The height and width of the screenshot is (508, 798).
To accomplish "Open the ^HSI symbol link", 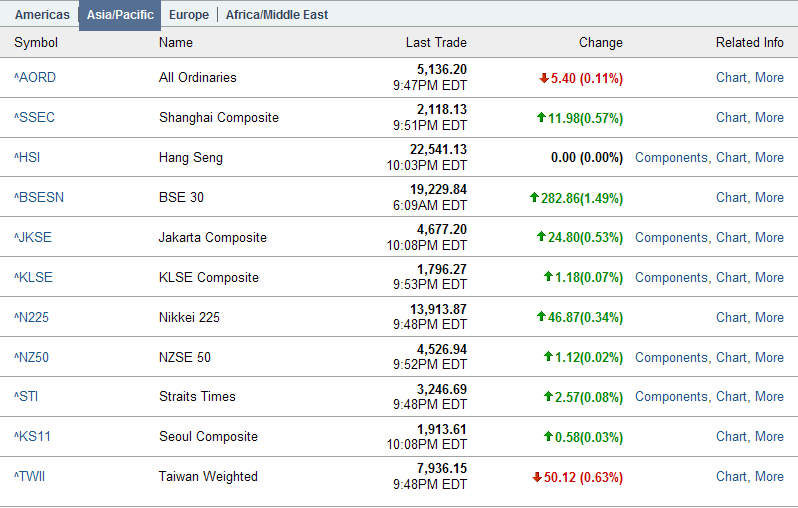I will pyautogui.click(x=27, y=158).
